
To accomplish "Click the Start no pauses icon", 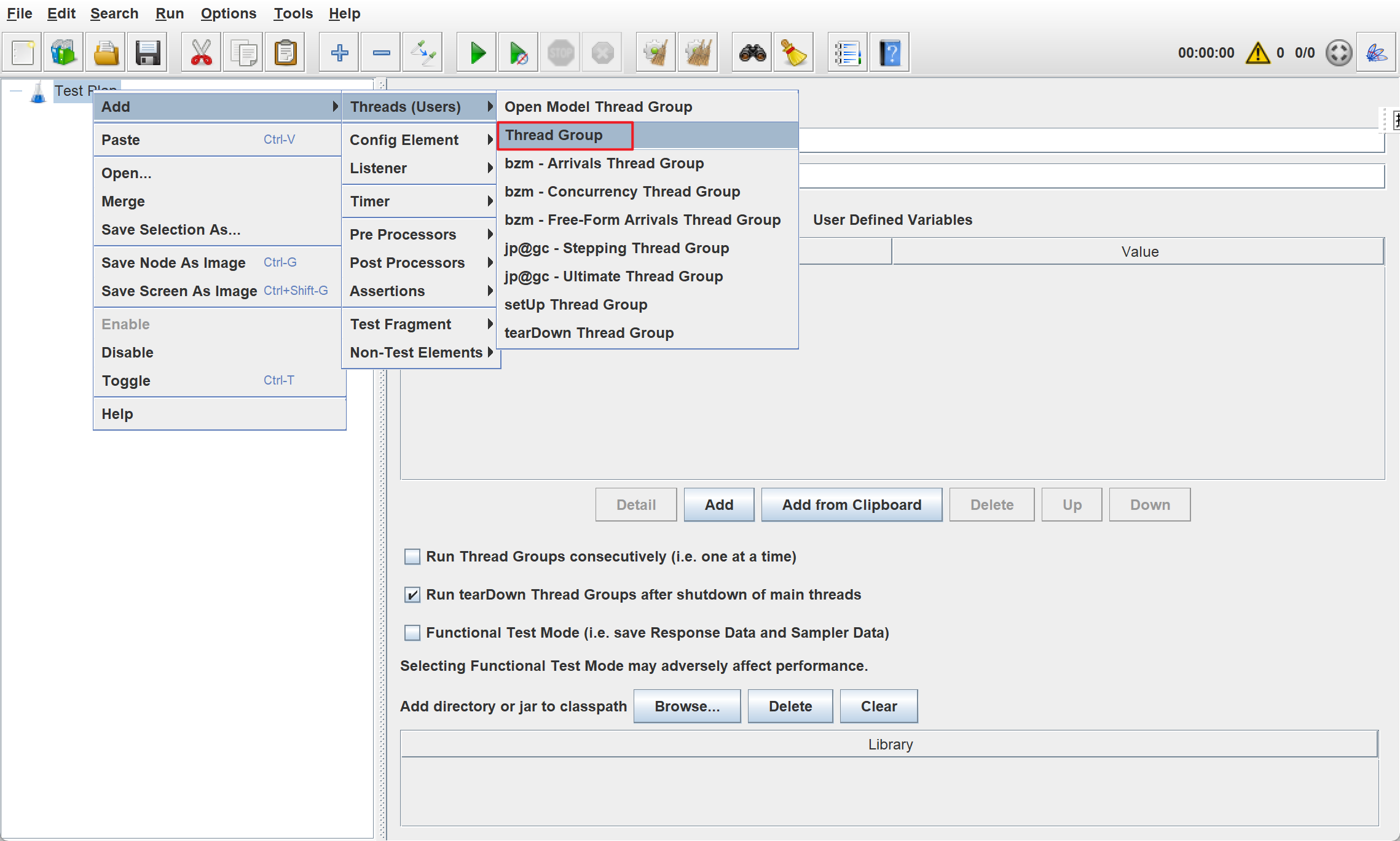I will click(518, 53).
